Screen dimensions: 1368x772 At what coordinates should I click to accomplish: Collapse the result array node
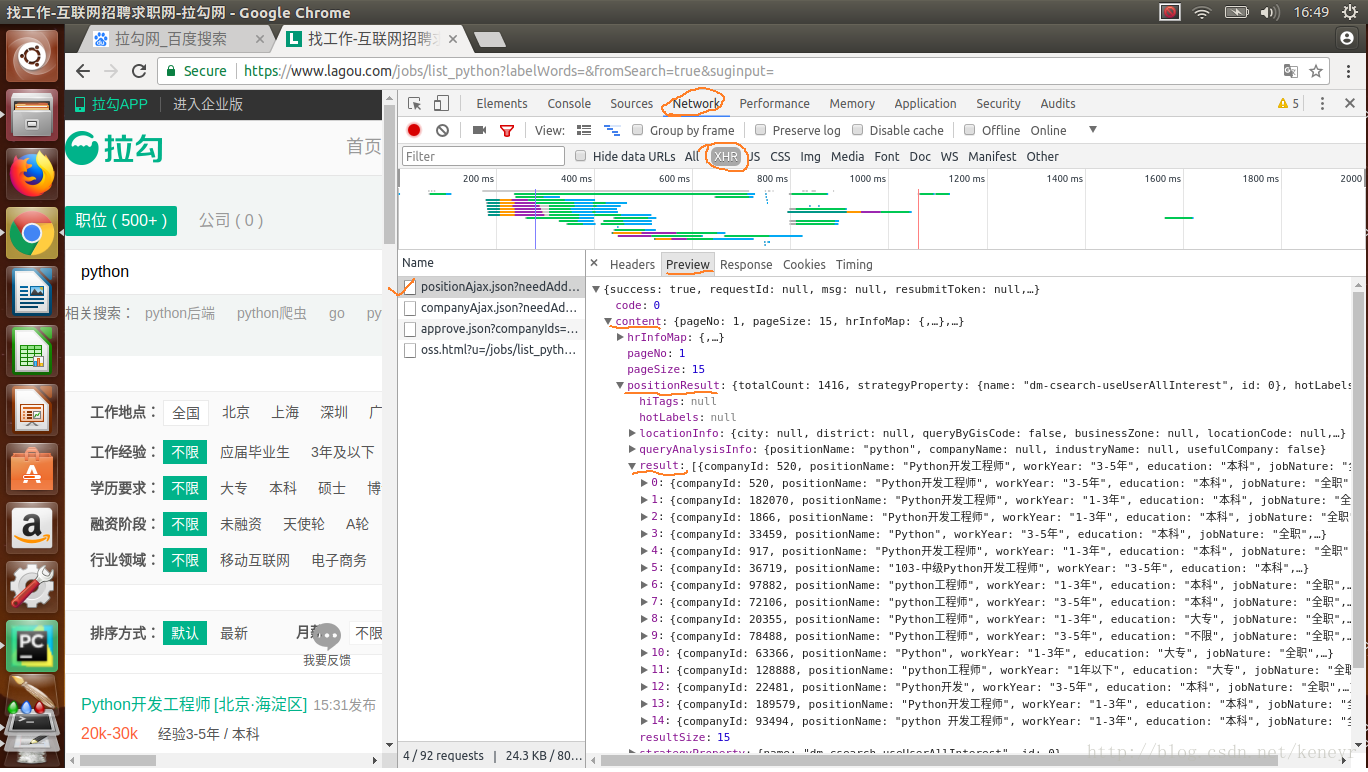coord(632,466)
